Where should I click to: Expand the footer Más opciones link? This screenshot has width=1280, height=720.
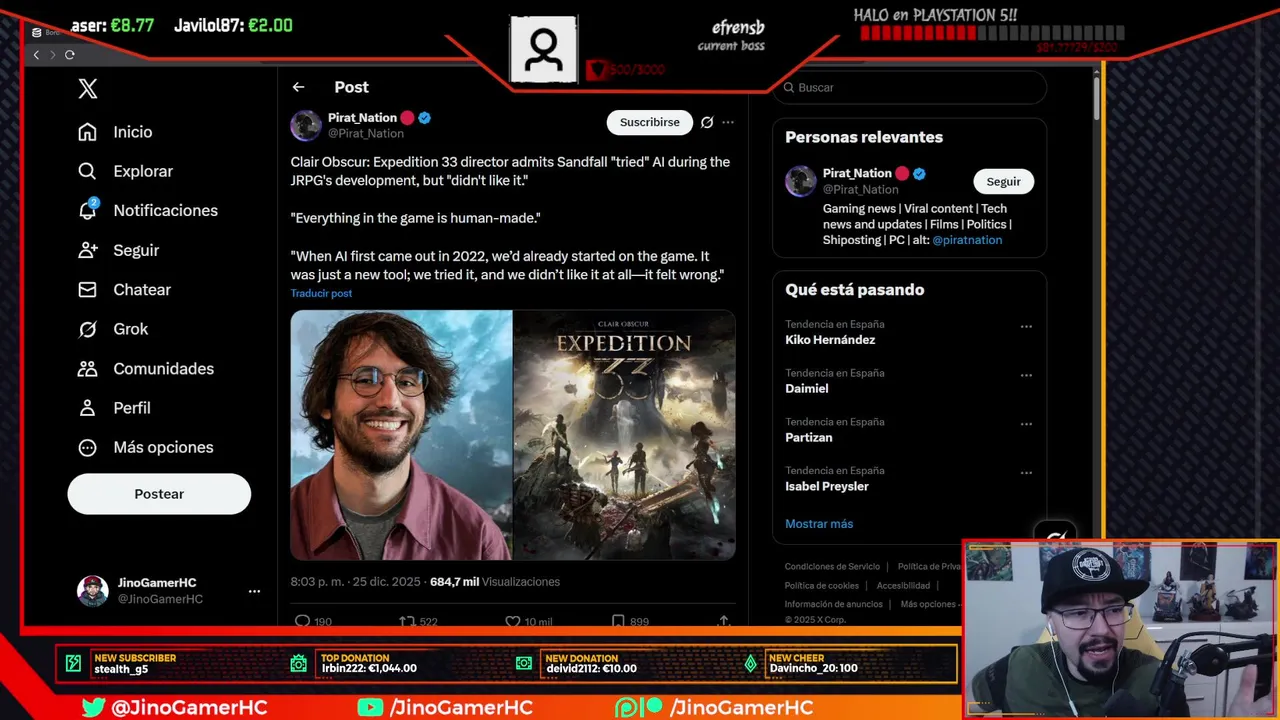coord(930,604)
